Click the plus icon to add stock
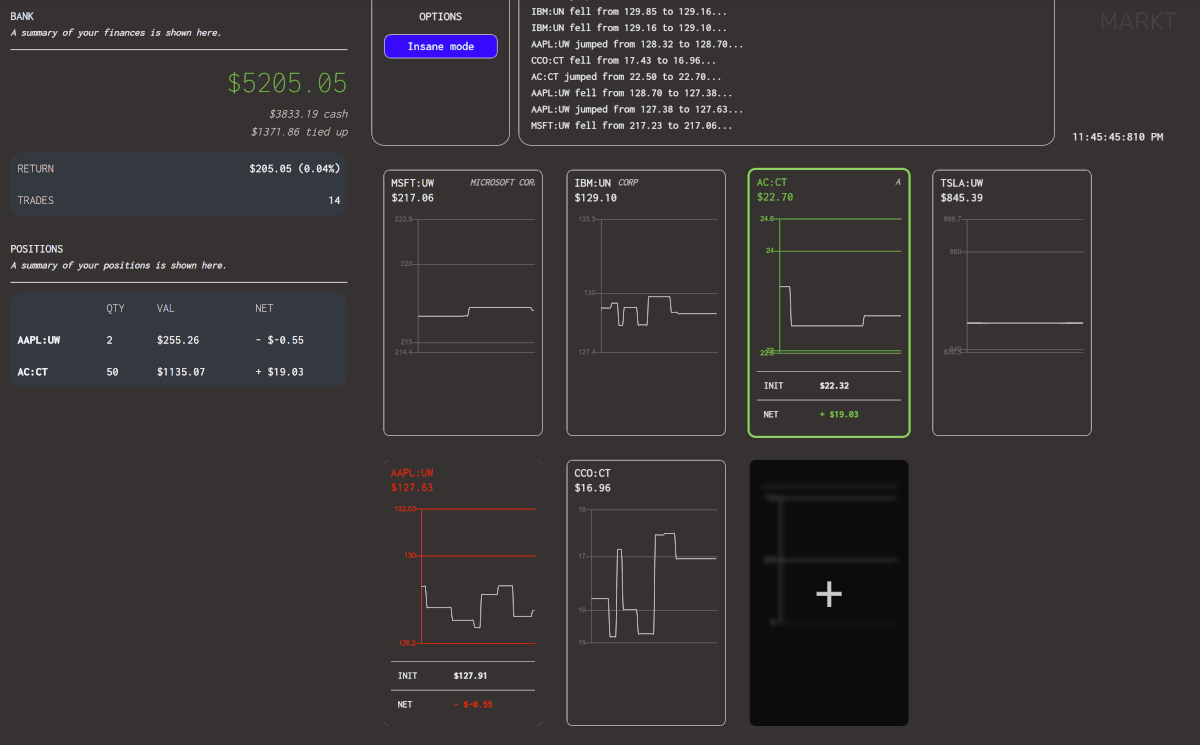 [x=829, y=594]
